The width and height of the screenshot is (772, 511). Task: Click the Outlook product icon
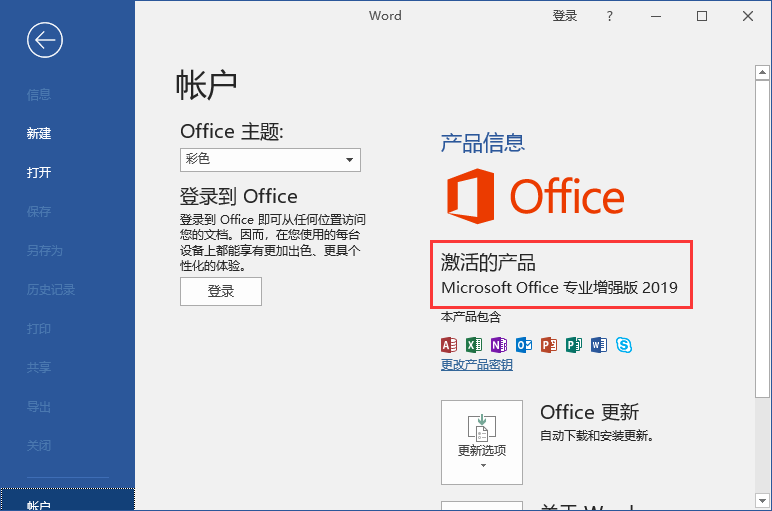tap(524, 345)
